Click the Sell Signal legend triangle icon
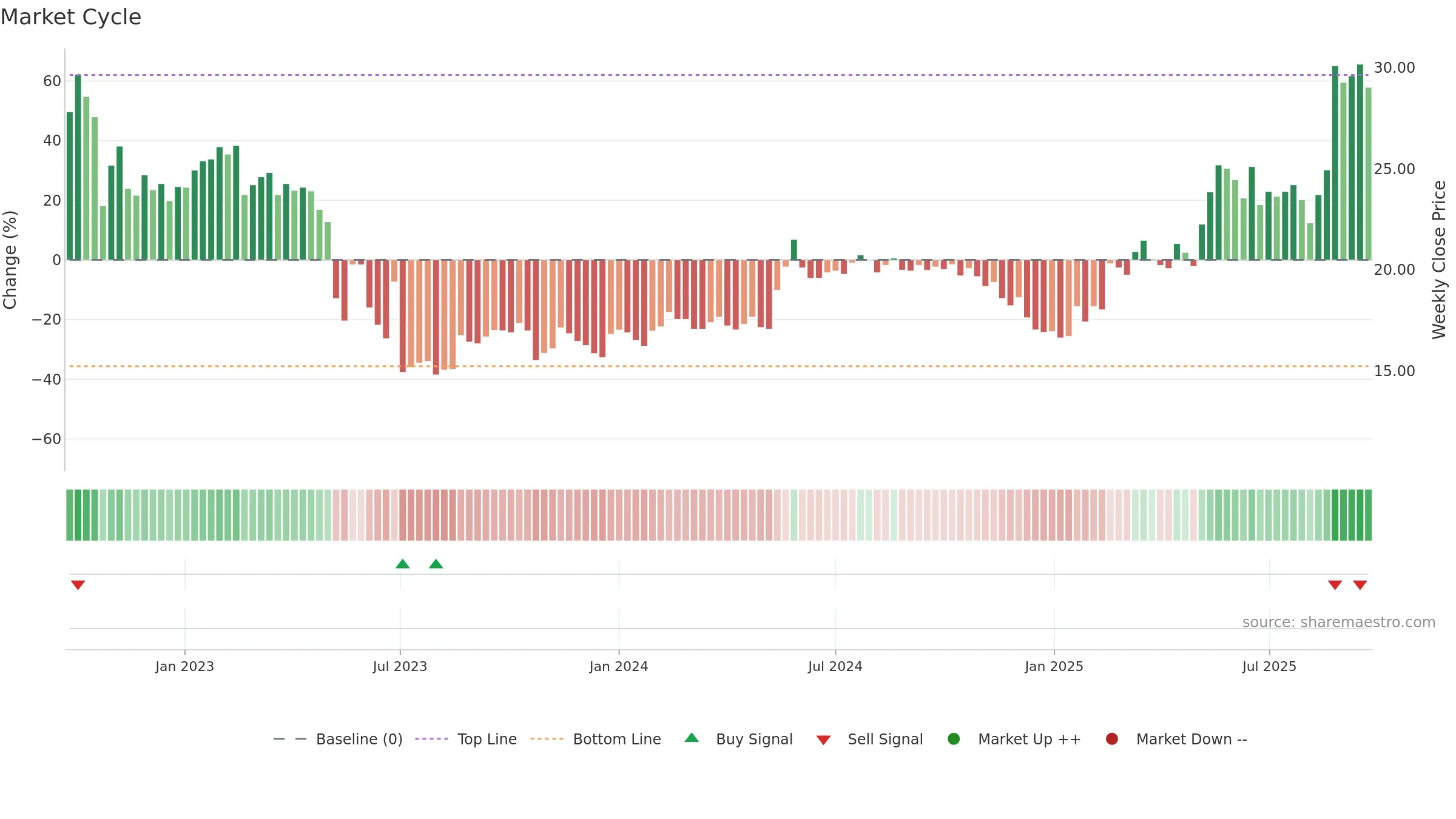The image size is (1456, 819). tap(823, 740)
